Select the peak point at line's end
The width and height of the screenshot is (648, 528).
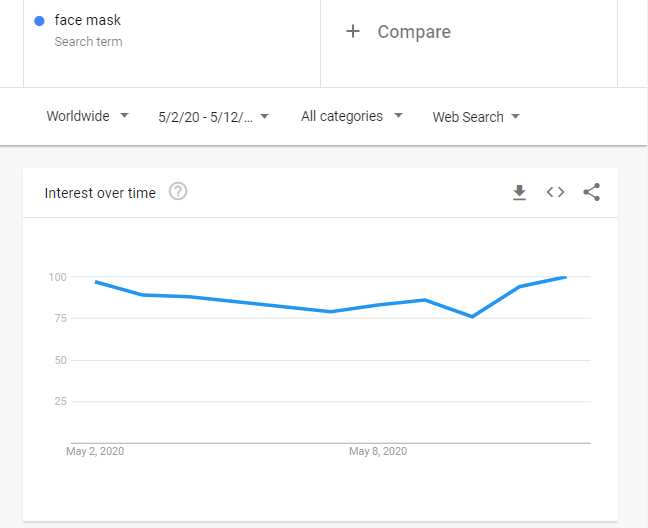point(566,277)
